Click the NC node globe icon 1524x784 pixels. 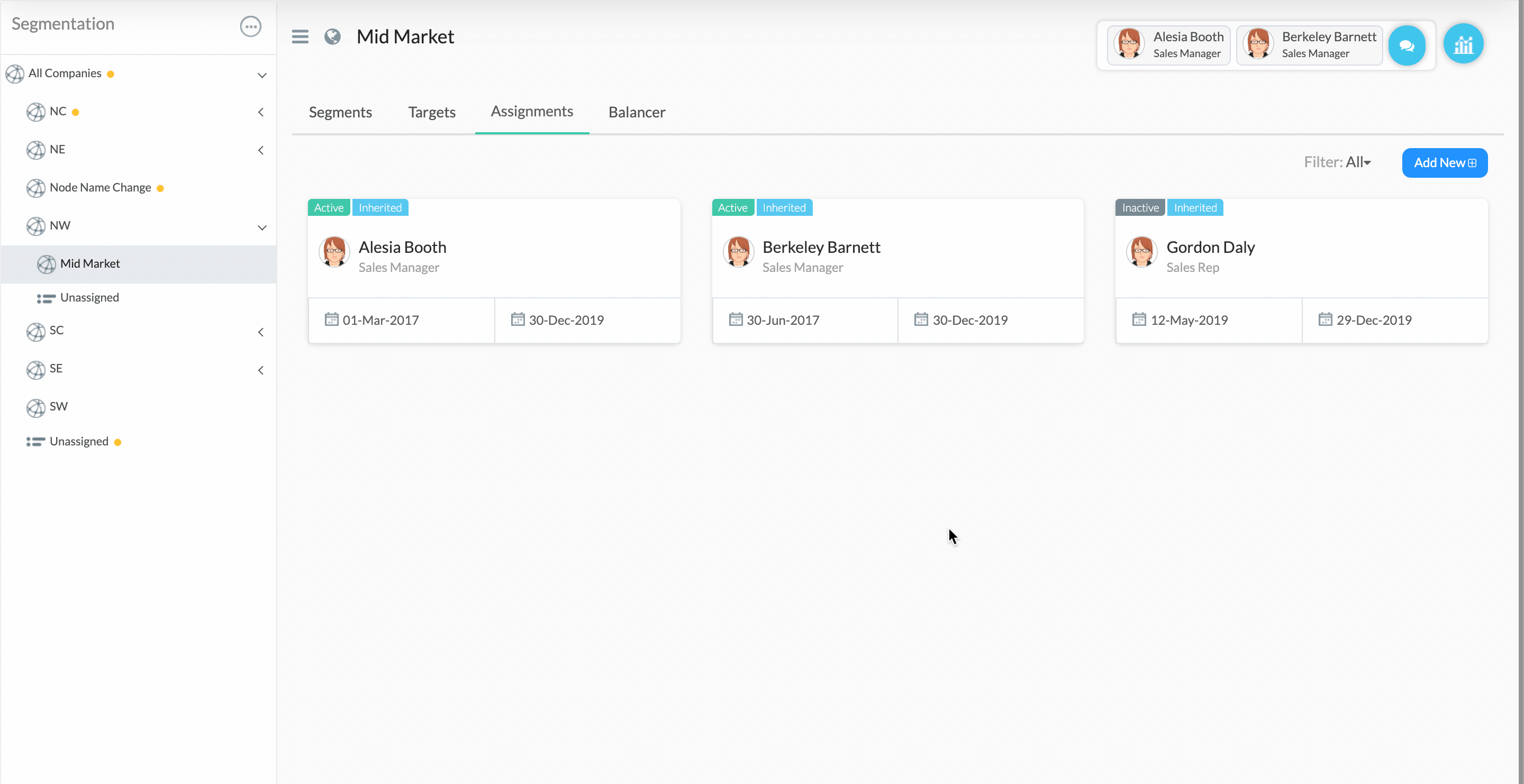tap(35, 112)
